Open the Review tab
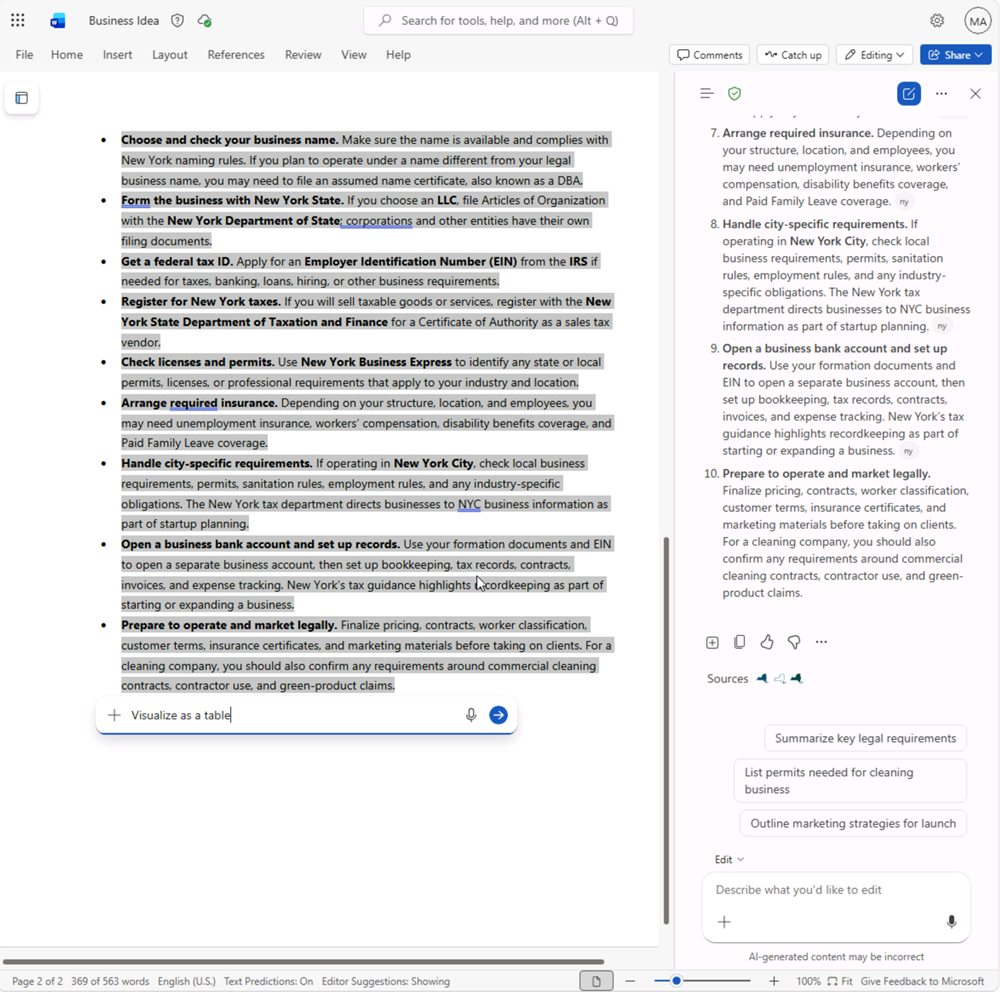 point(303,55)
